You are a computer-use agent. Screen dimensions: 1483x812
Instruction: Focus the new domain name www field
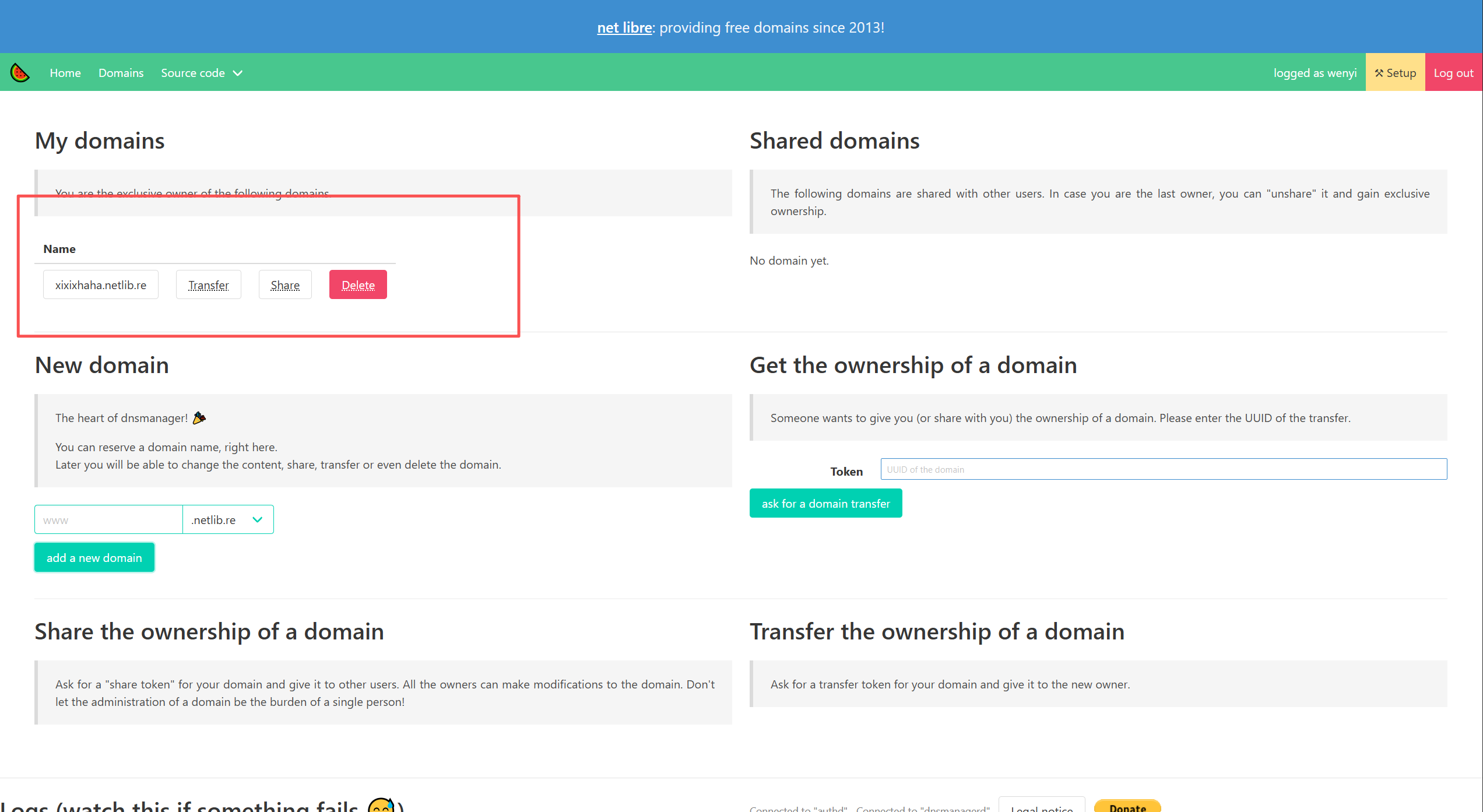click(x=108, y=519)
